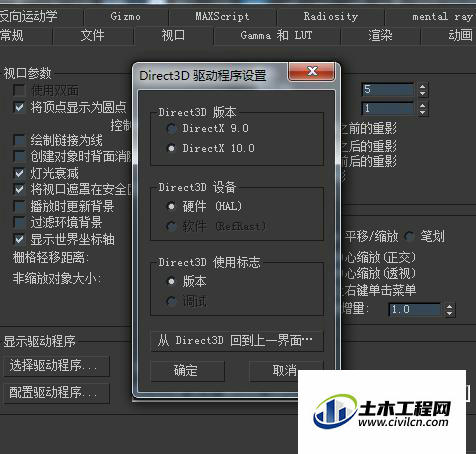476x454 pixels.
Task: Click the 增量 field showing 1.0
Action: tap(415, 310)
